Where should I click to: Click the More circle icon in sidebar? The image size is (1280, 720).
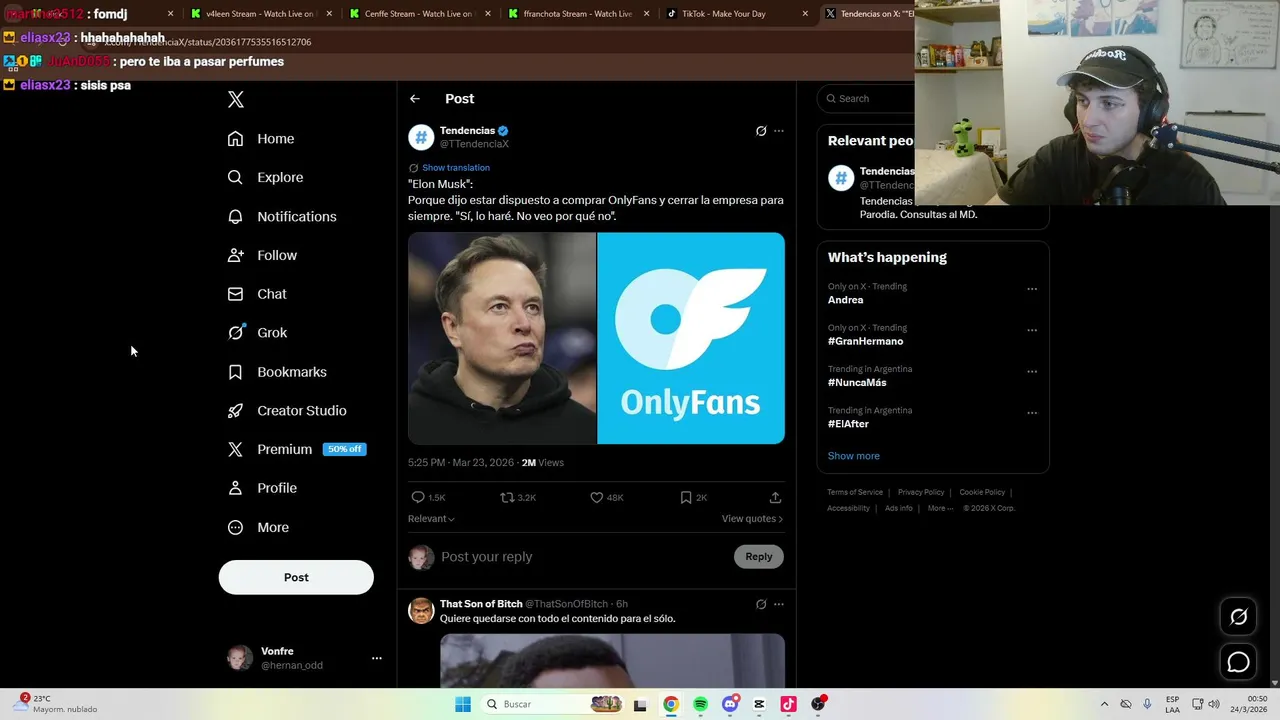click(x=235, y=527)
